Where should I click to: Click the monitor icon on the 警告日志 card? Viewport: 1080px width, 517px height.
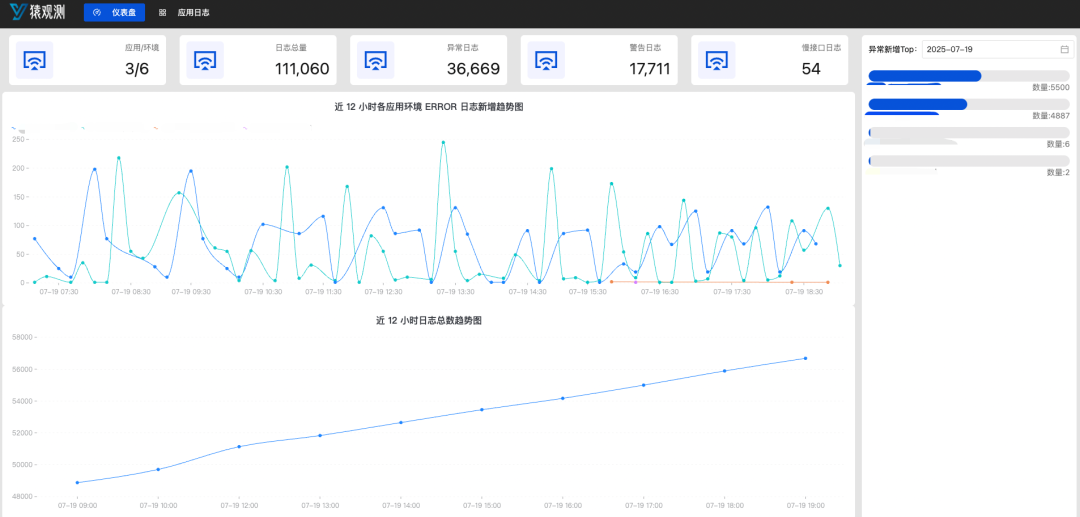(546, 61)
